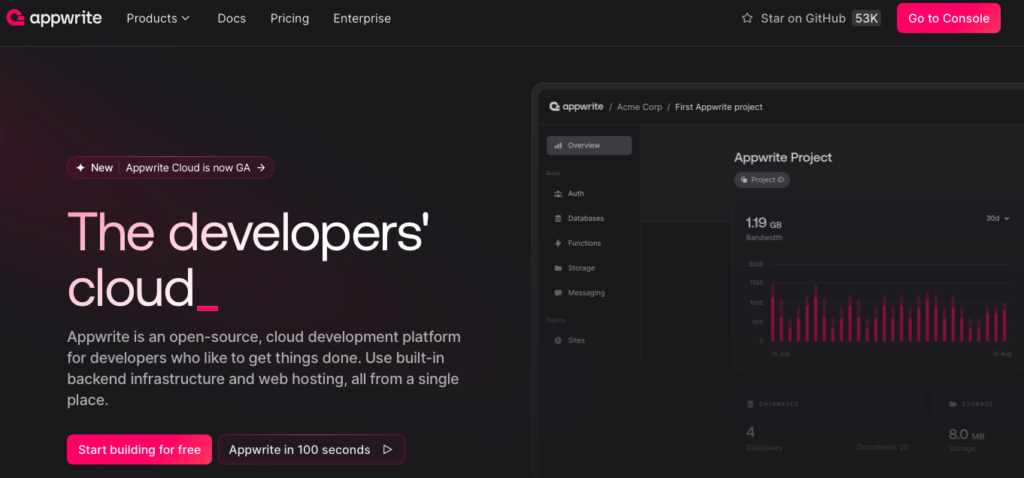Viewport: 1024px width, 478px height.
Task: Click the Sites globe icon
Action: [558, 341]
